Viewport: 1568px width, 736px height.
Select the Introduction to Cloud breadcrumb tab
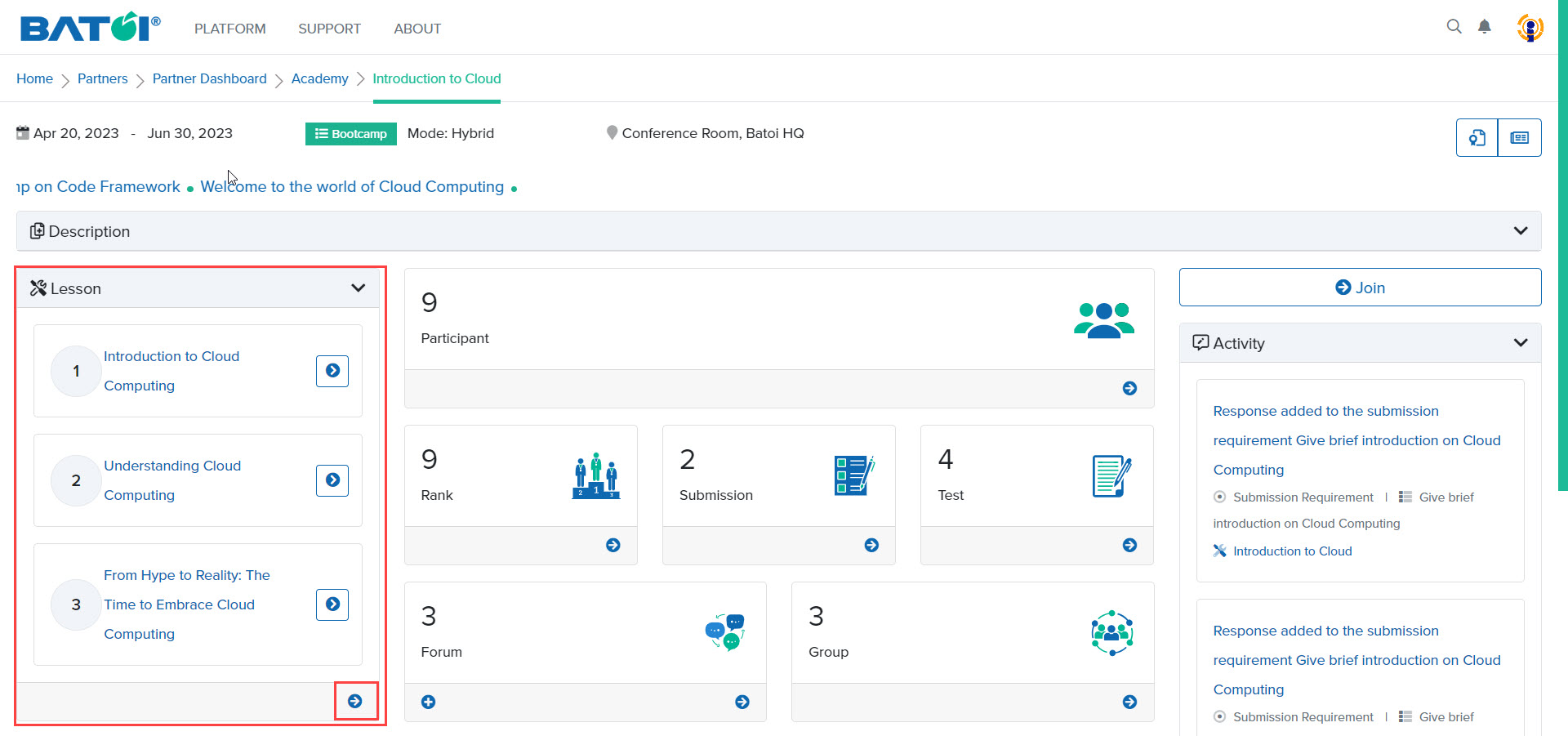(437, 78)
